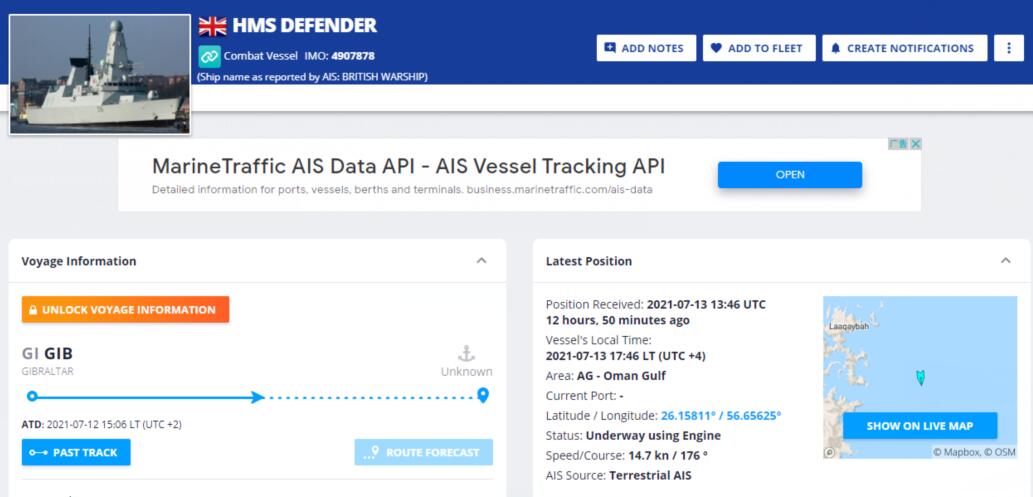Click the United Kingdom flag icon
The height and width of the screenshot is (497, 1033).
(x=212, y=26)
